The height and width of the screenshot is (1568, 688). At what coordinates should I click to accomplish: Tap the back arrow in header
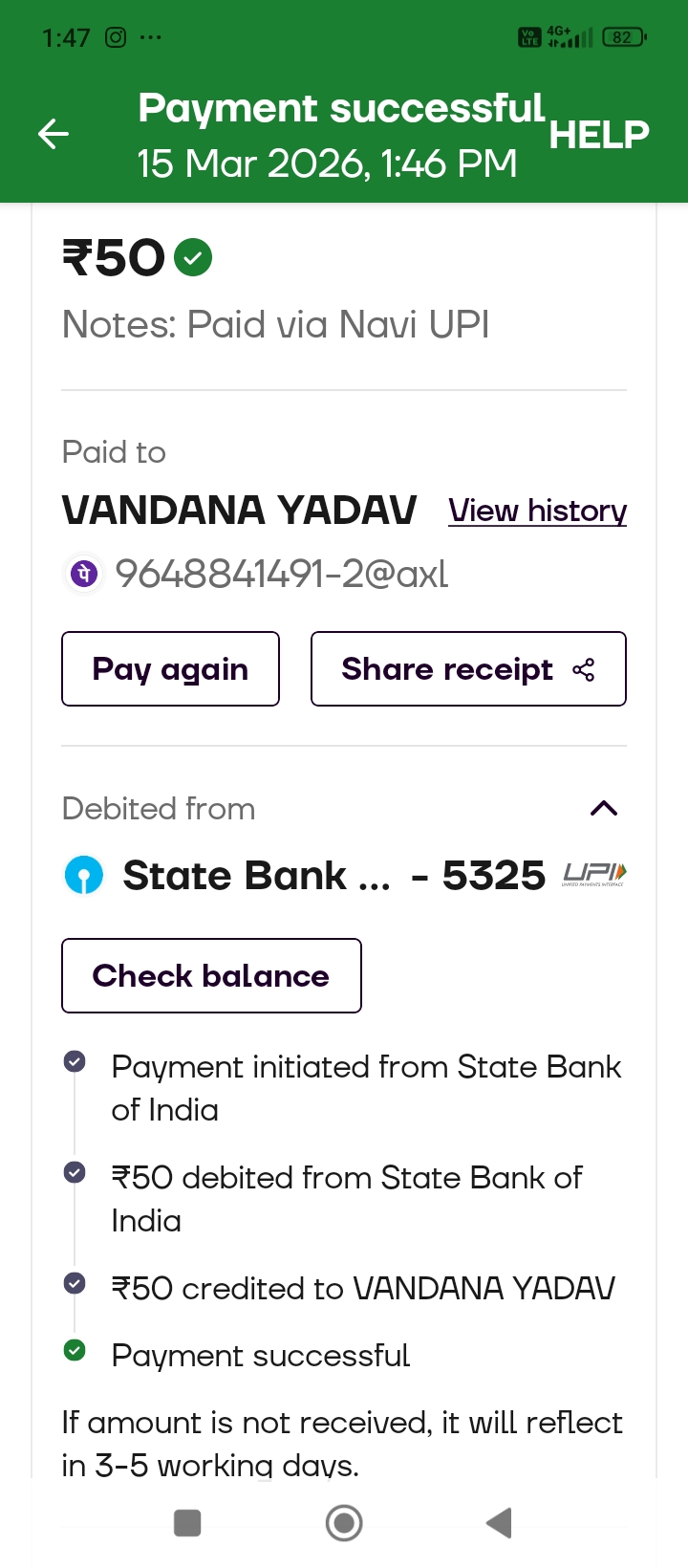(x=54, y=134)
